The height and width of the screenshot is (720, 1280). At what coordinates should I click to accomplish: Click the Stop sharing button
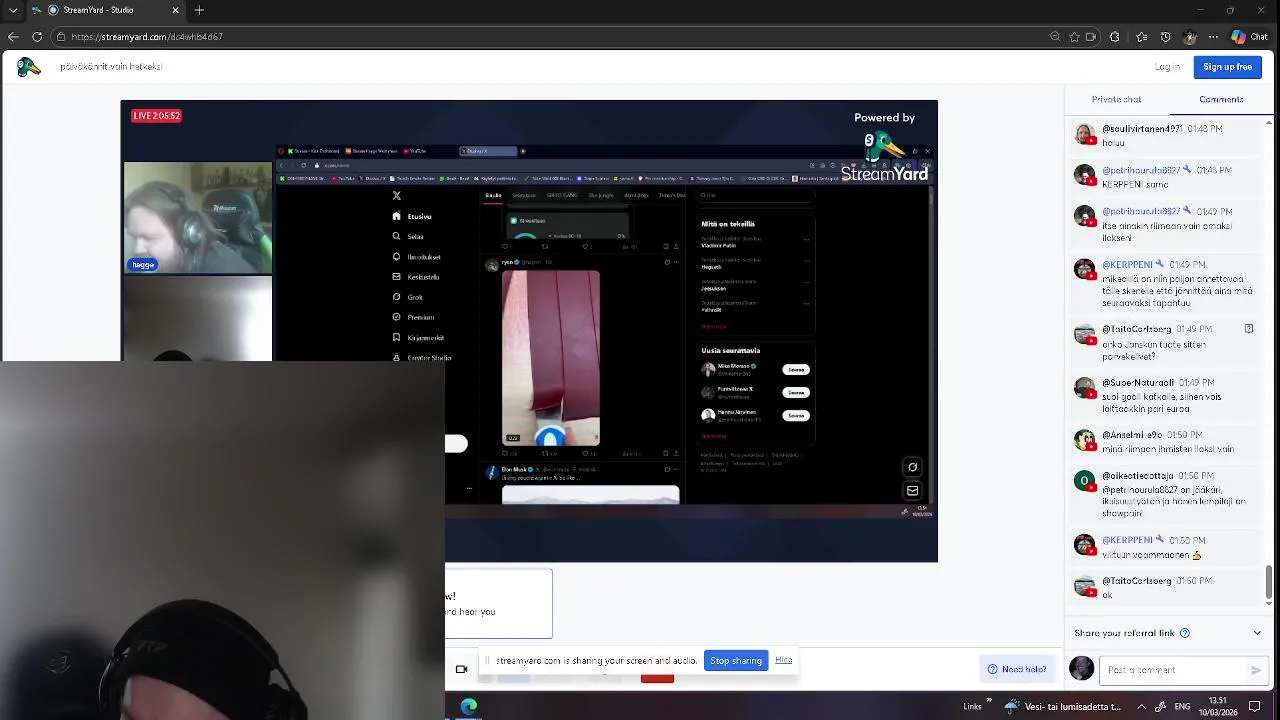click(736, 661)
